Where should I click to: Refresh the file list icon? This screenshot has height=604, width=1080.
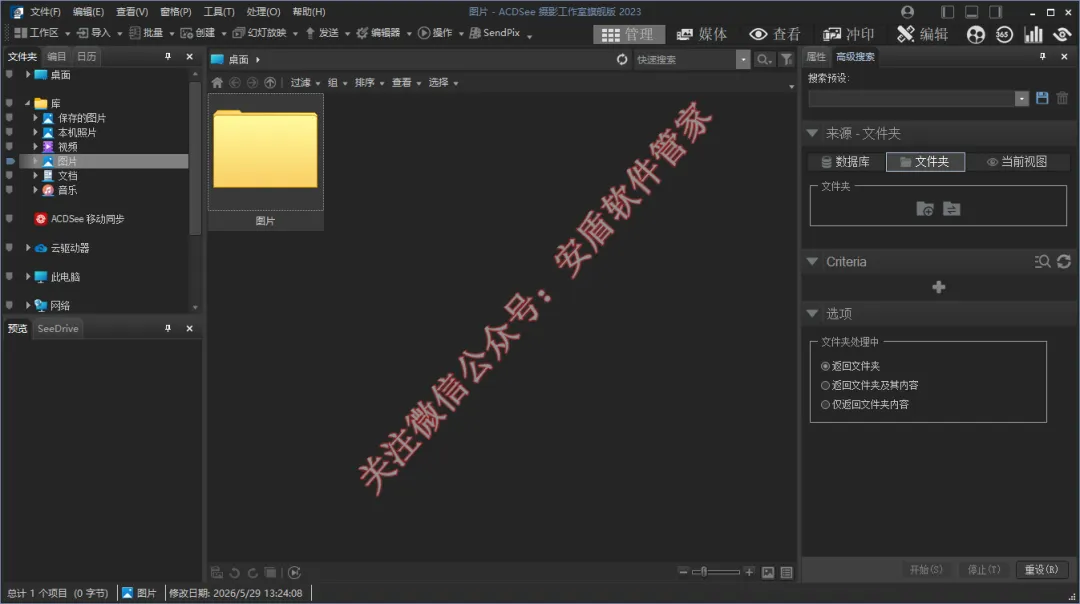coord(622,60)
